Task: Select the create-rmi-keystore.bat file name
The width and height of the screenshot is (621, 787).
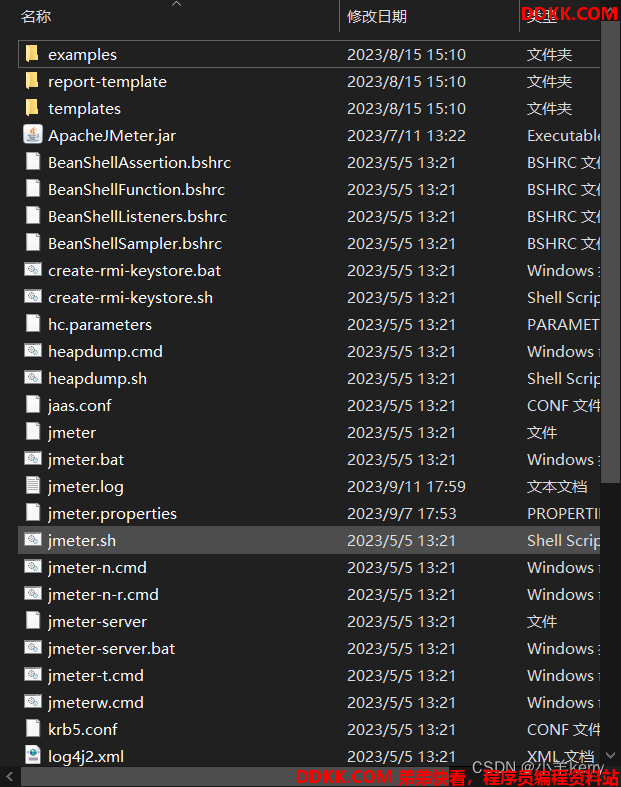Action: point(135,271)
